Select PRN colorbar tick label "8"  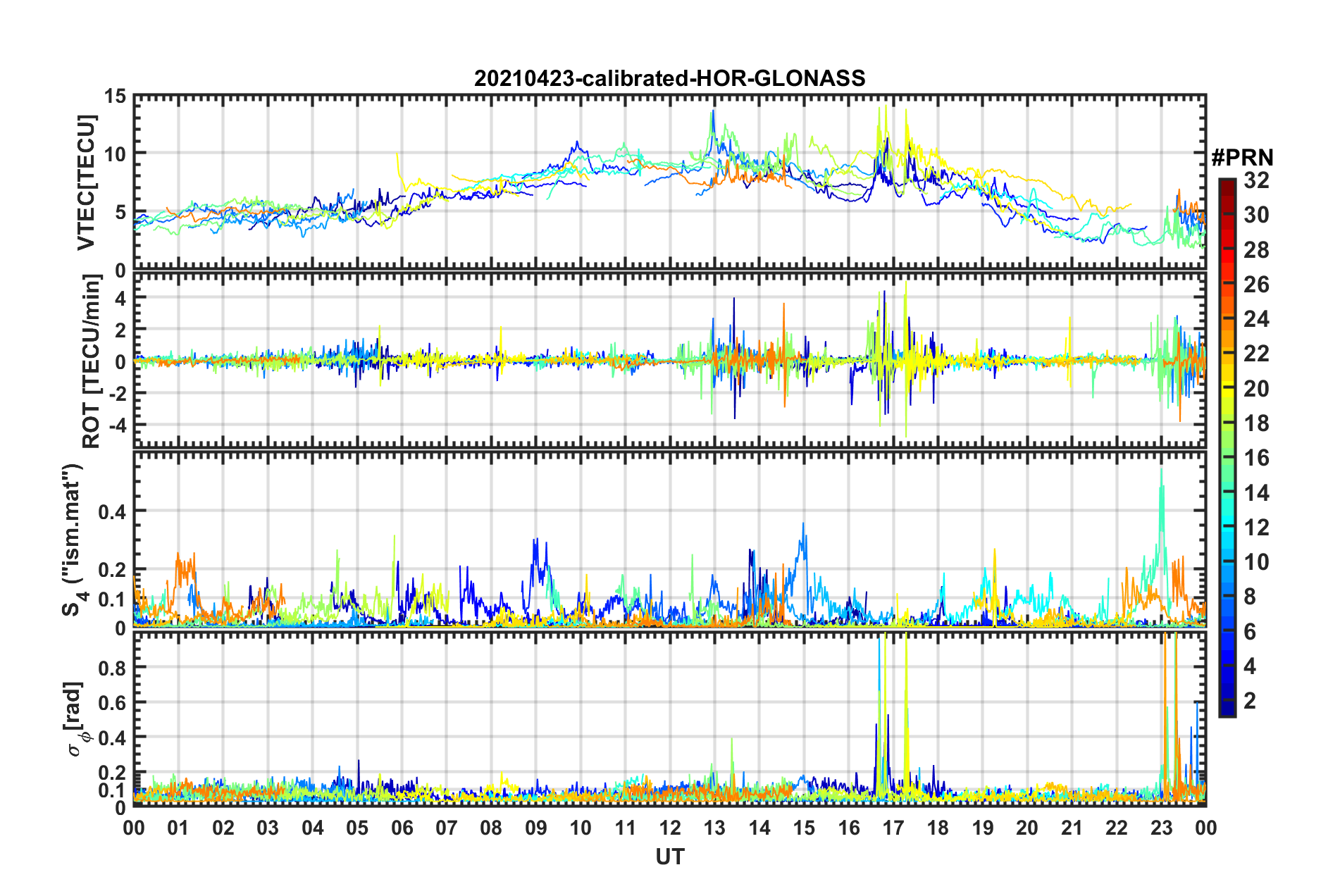(1250, 597)
